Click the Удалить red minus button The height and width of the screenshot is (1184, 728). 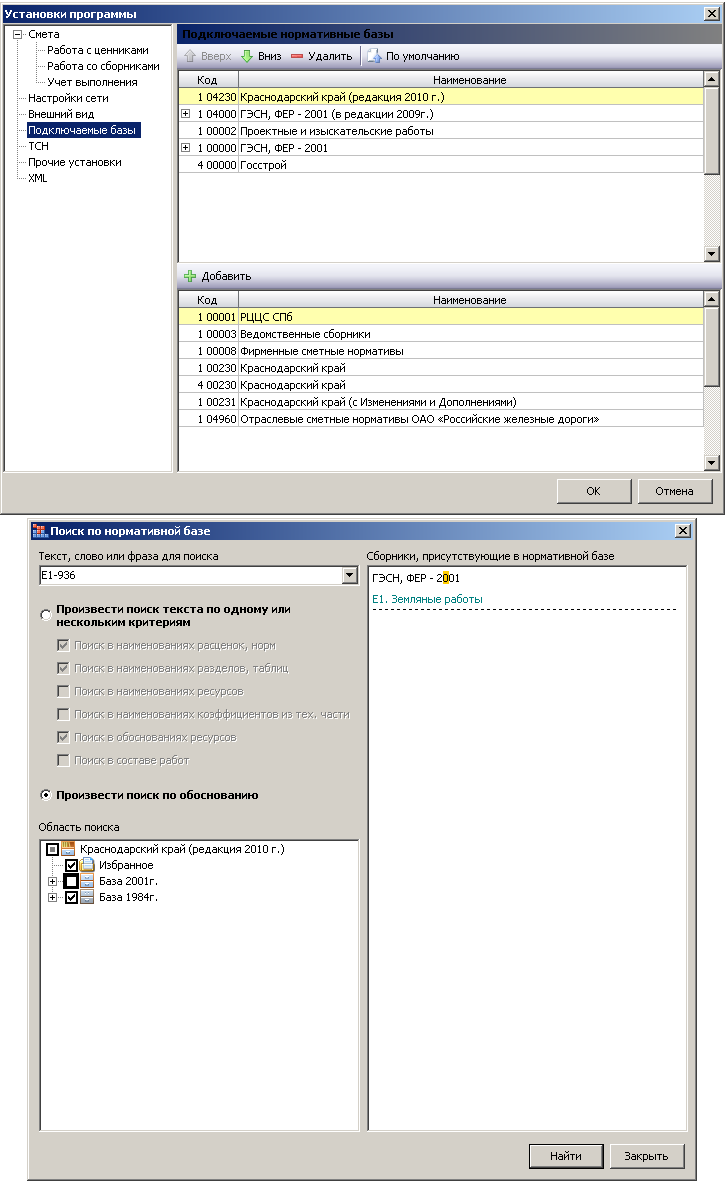click(x=322, y=56)
